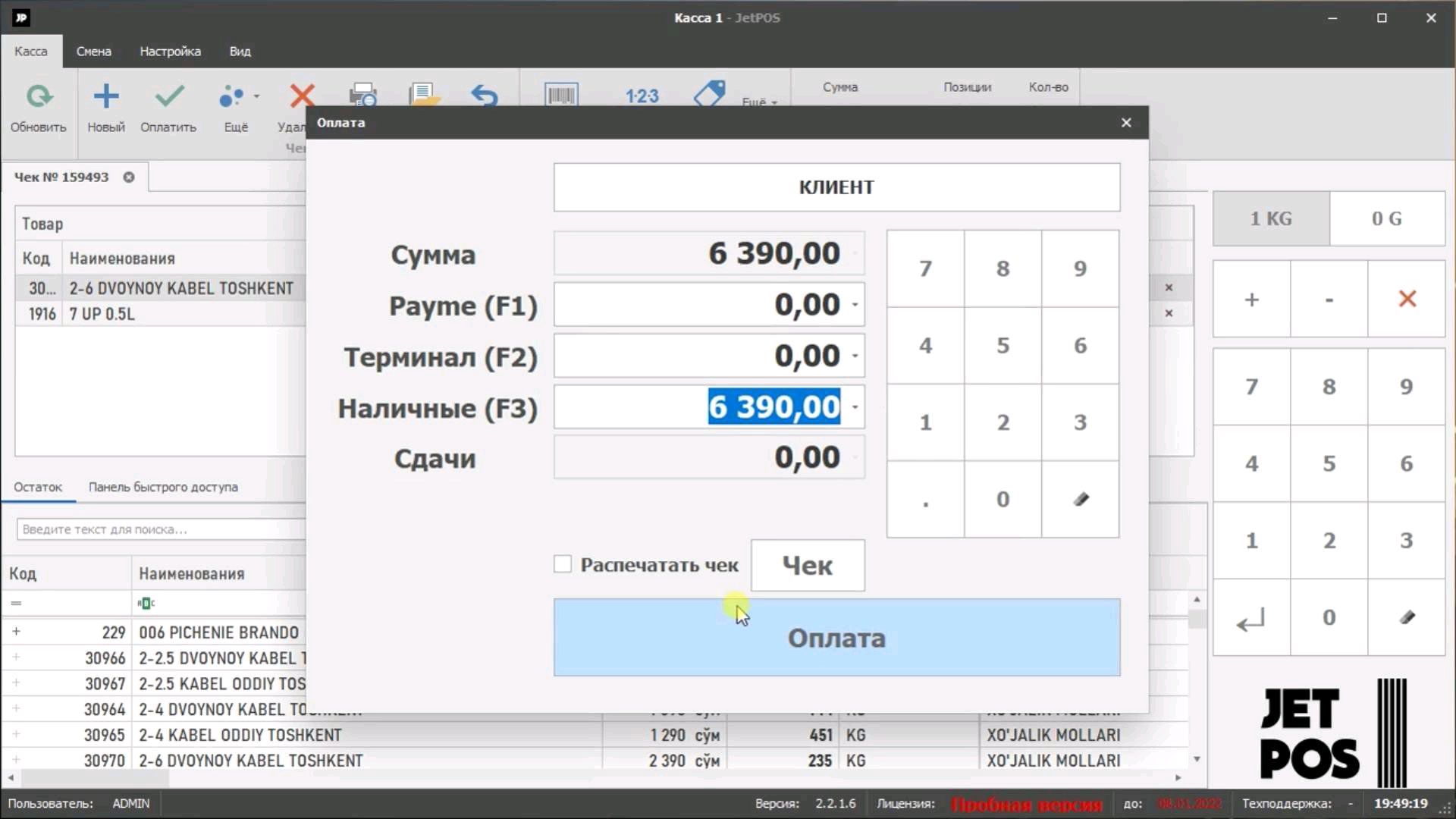Image resolution: width=1456 pixels, height=819 pixels.
Task: Select the 1 KG weight toggle
Action: coord(1271,219)
